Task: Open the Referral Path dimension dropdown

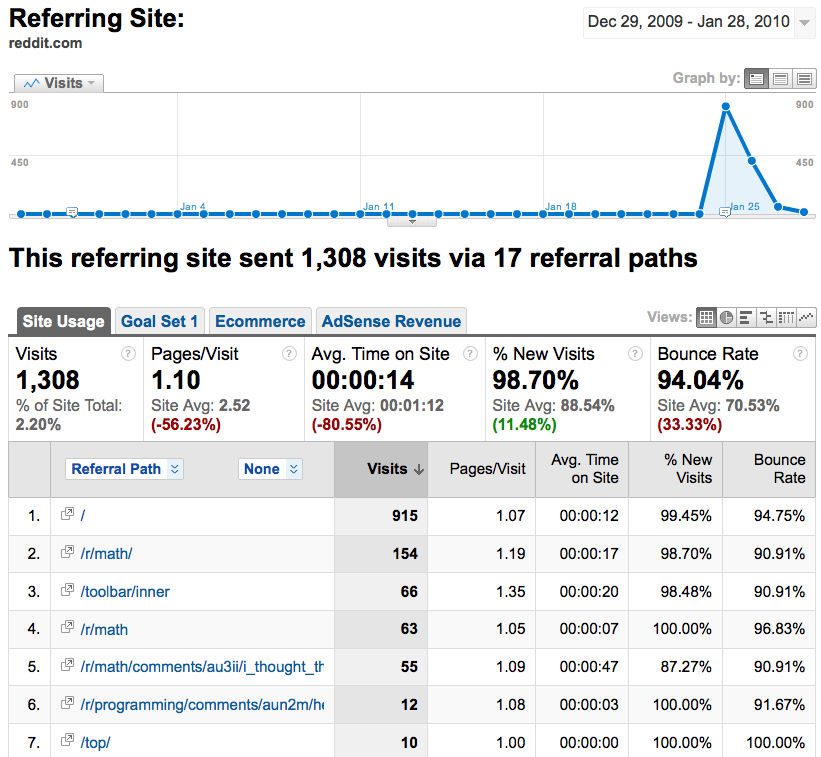Action: point(124,469)
